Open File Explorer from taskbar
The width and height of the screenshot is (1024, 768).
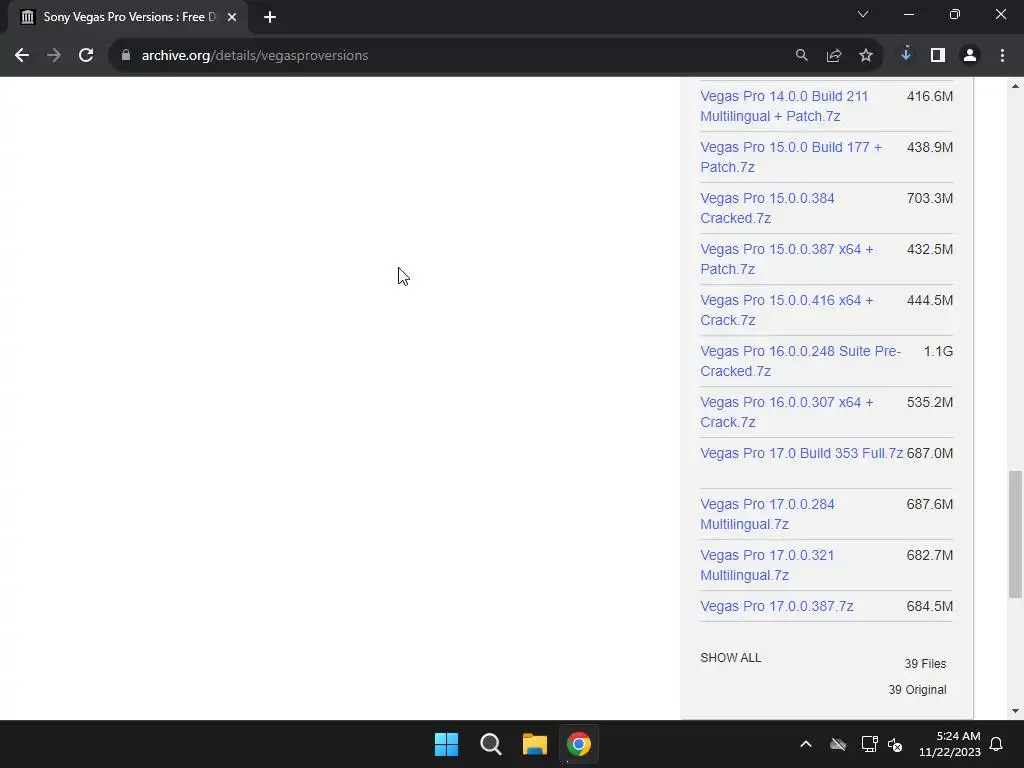(x=534, y=744)
